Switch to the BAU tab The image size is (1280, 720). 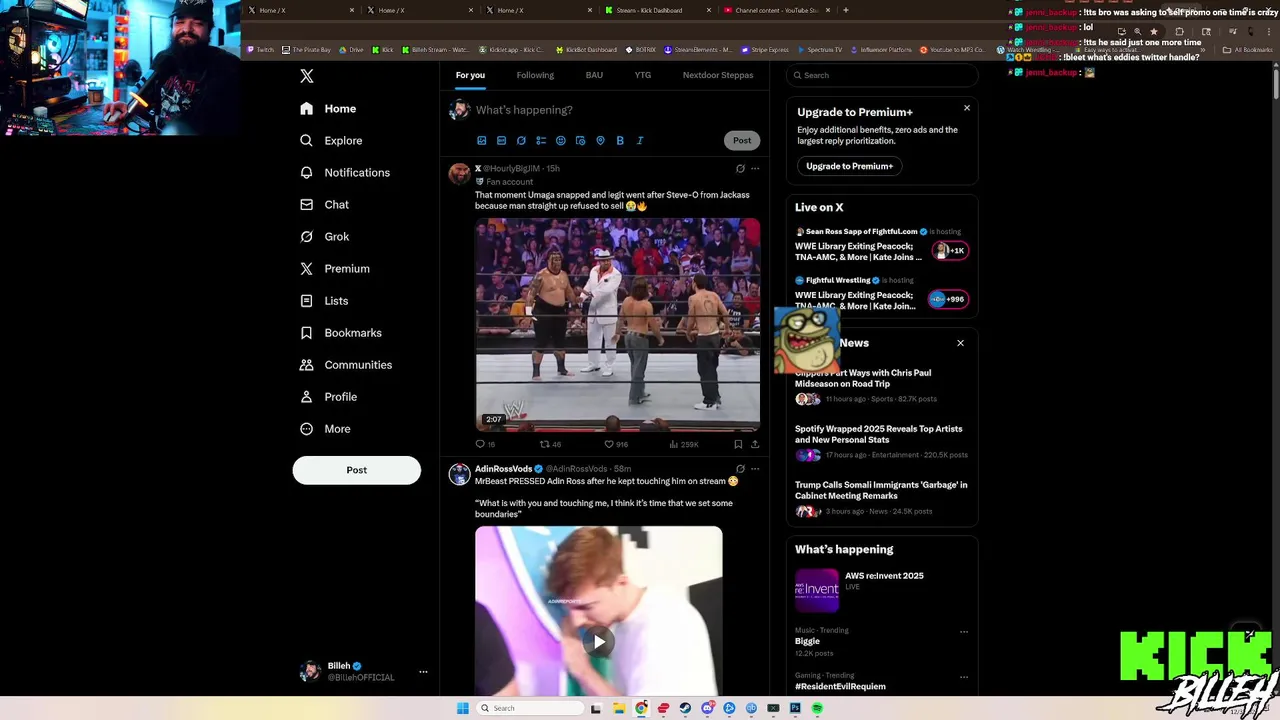coord(594,75)
